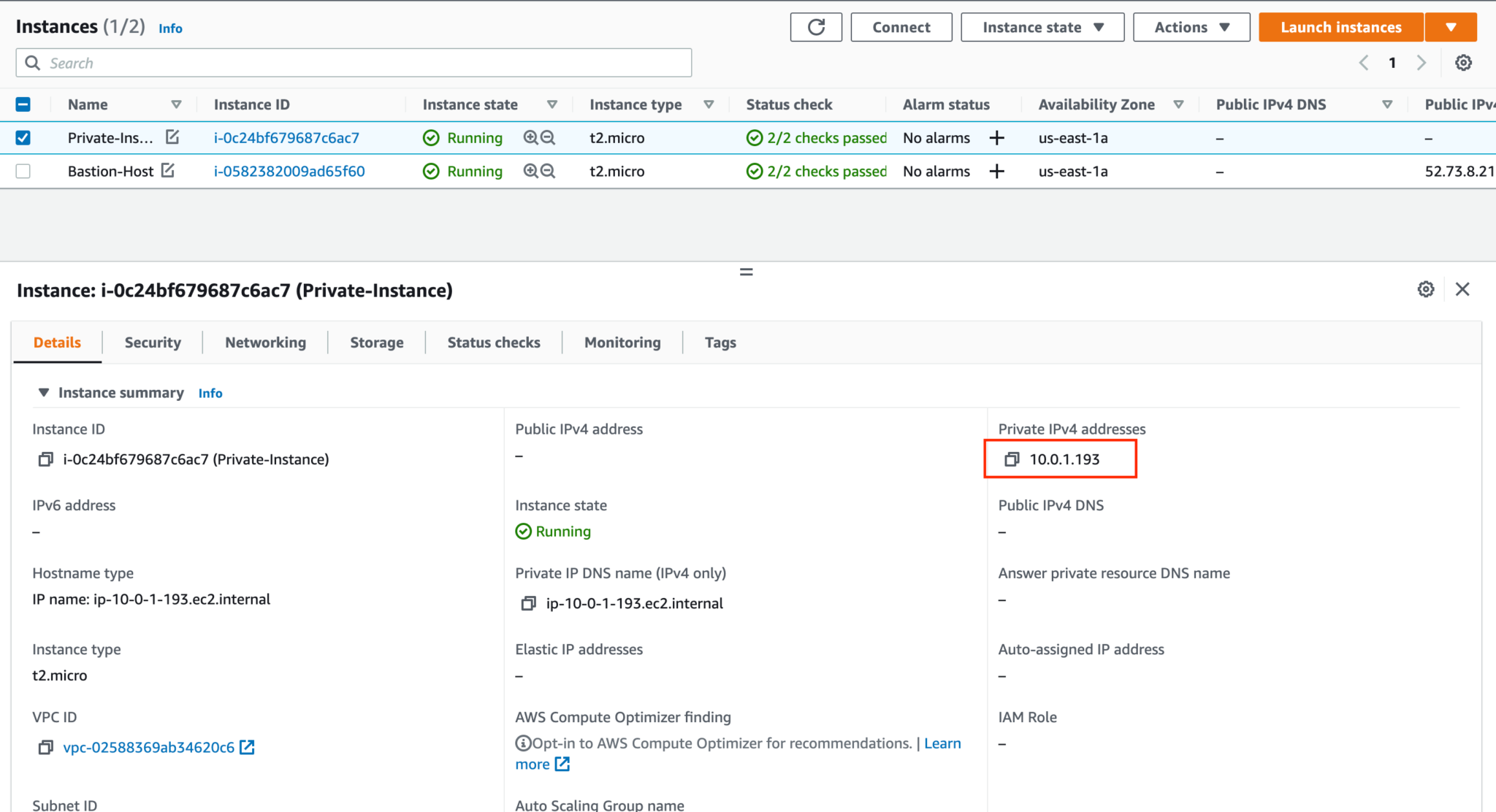The image size is (1496, 812).
Task: Select the Bastion-Host row checkbox
Action: pos(23,171)
